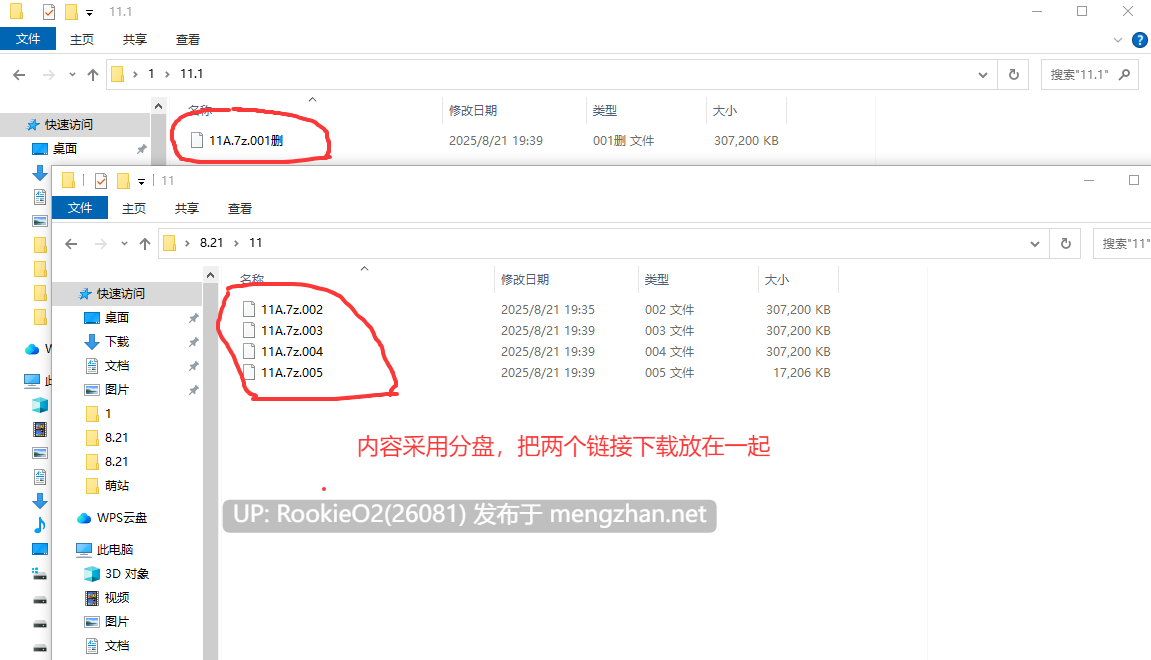The height and width of the screenshot is (660, 1151).
Task: Select file 11A.7z.002
Action: [292, 310]
